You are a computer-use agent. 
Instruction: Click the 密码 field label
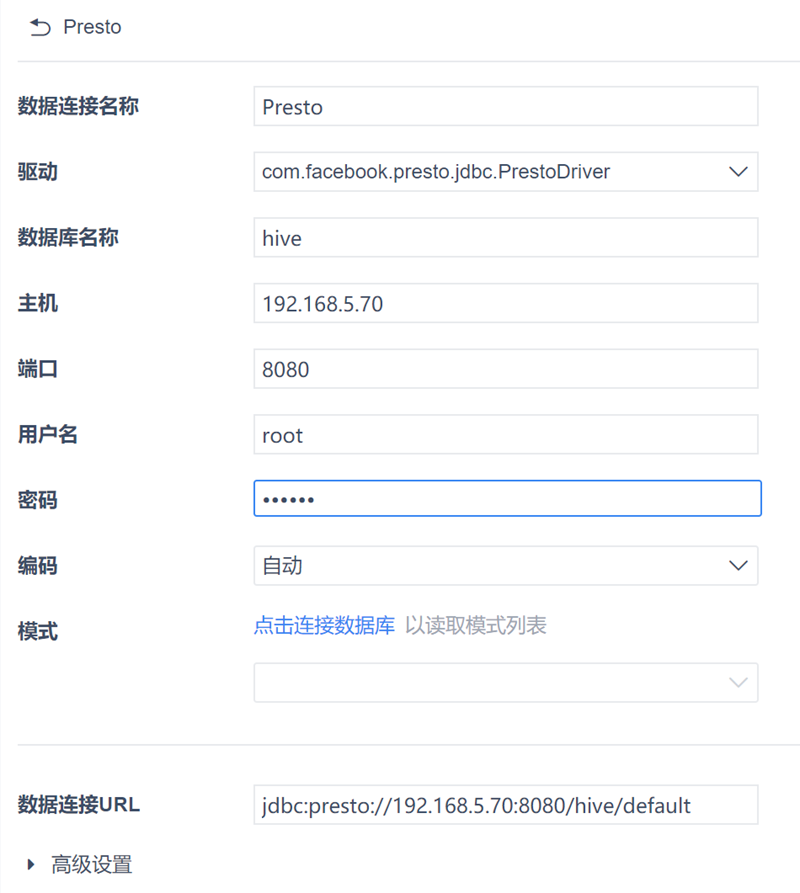pyautogui.click(x=38, y=500)
